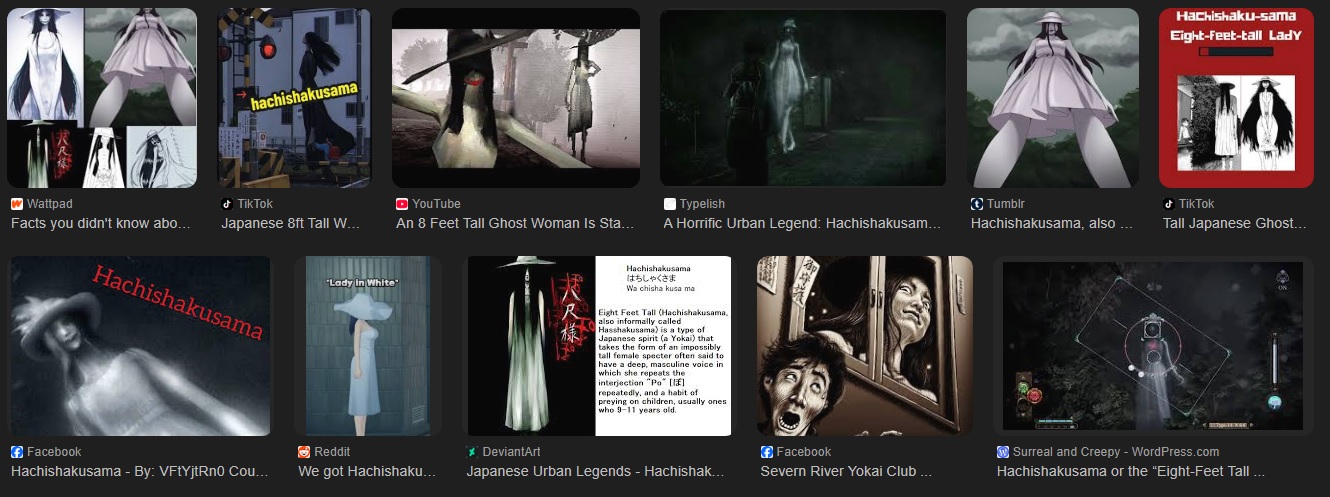The height and width of the screenshot is (497, 1330).
Task: Open 'Hachishakusama, also ...' Tumblr link
Action: (x=1051, y=224)
